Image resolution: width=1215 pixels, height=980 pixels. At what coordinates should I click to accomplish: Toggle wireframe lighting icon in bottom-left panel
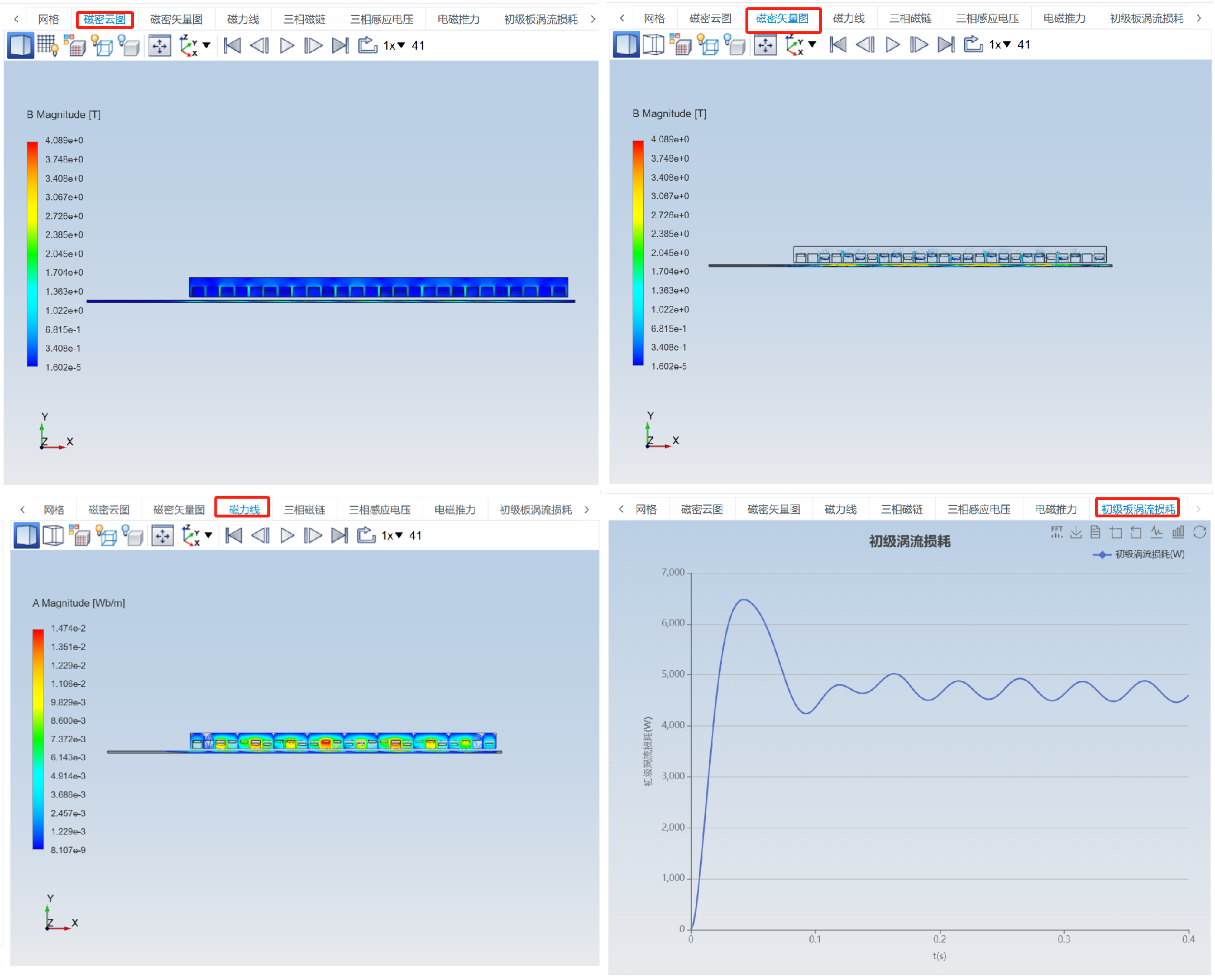click(107, 535)
